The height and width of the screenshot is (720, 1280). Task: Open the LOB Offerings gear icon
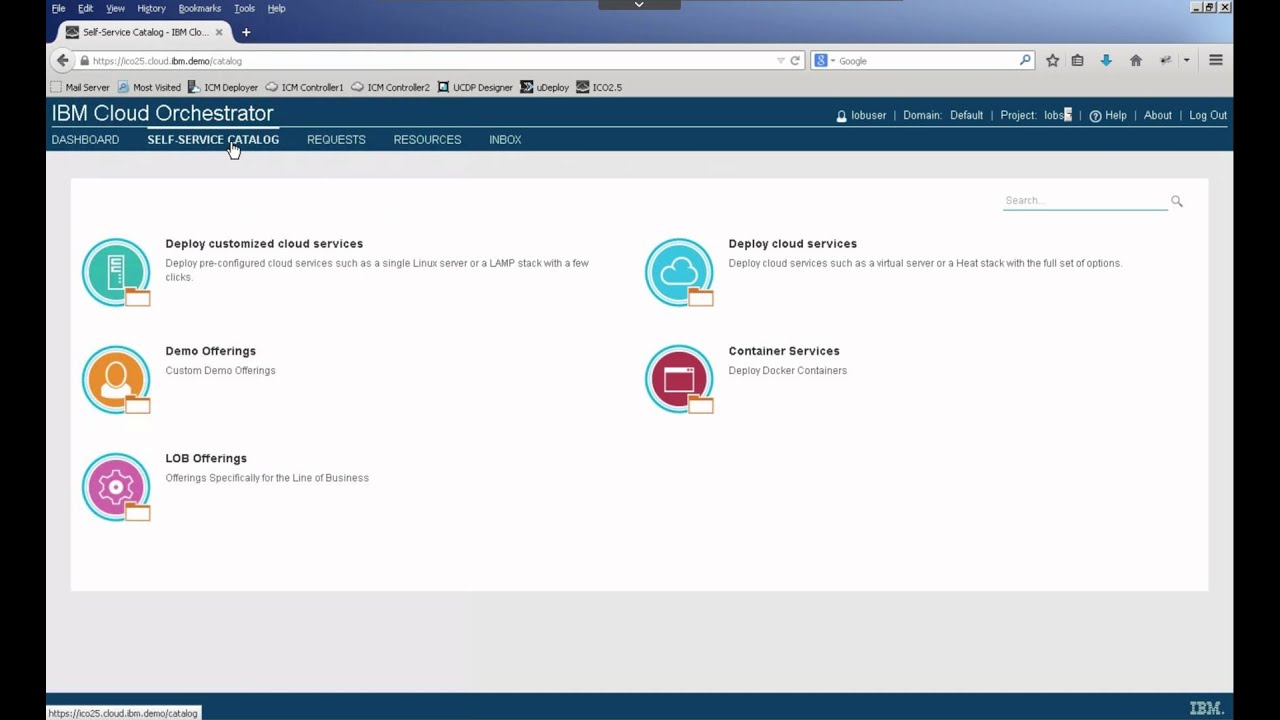tap(116, 487)
